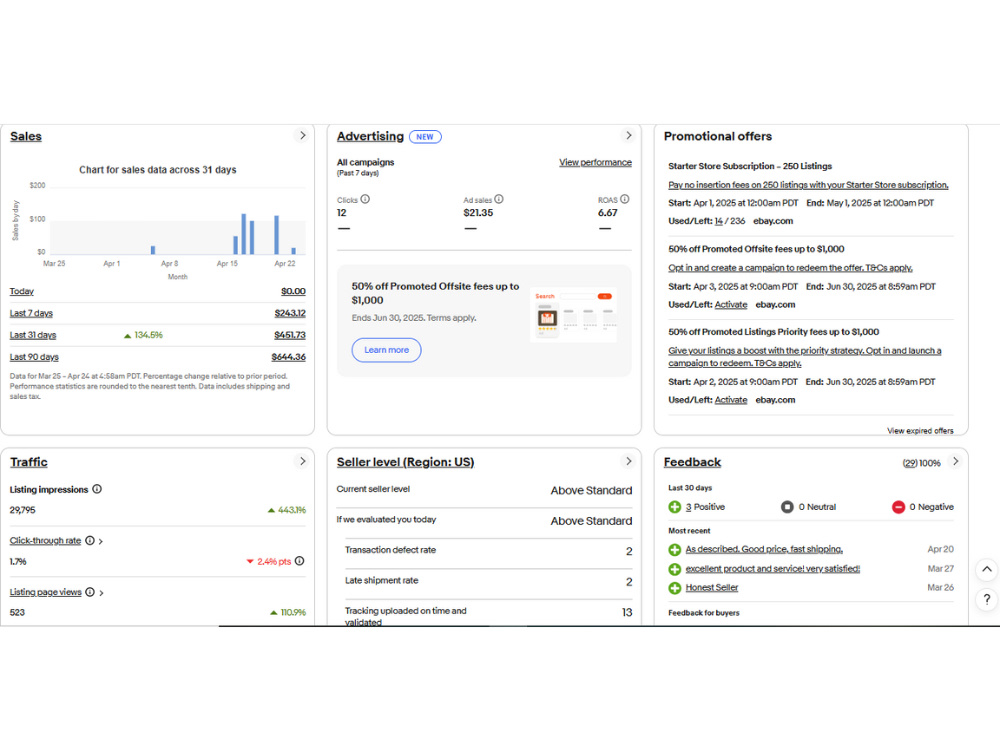Click the $451.73 sales amount
The height and width of the screenshot is (750, 1000).
[x=290, y=335]
